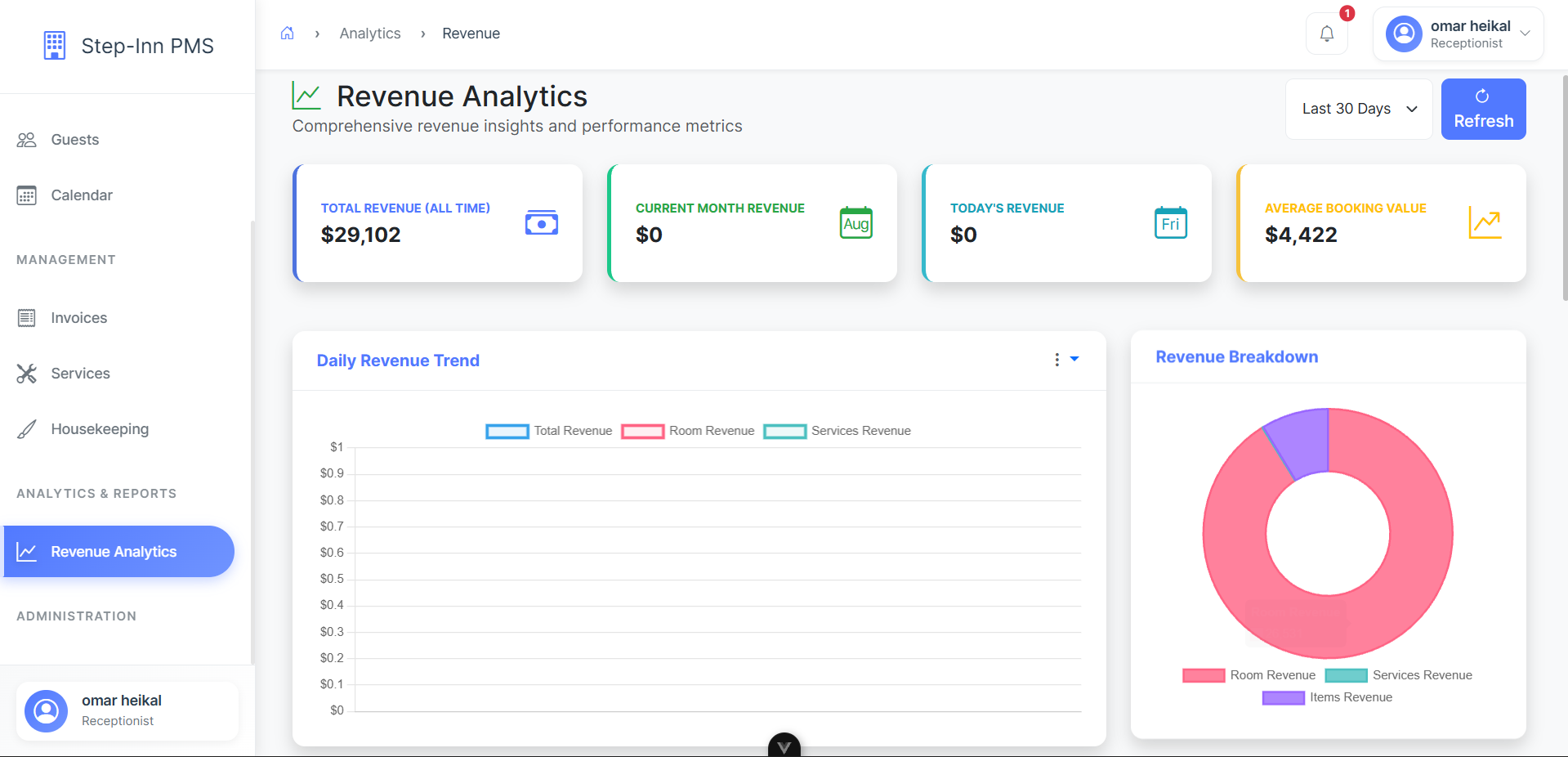The image size is (1568, 757).
Task: Toggle Total Revenue series in chart legend
Action: coord(548,431)
